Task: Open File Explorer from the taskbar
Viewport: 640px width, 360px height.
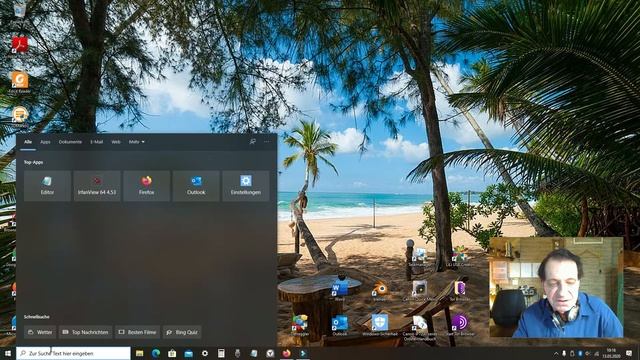Action: coord(140,353)
